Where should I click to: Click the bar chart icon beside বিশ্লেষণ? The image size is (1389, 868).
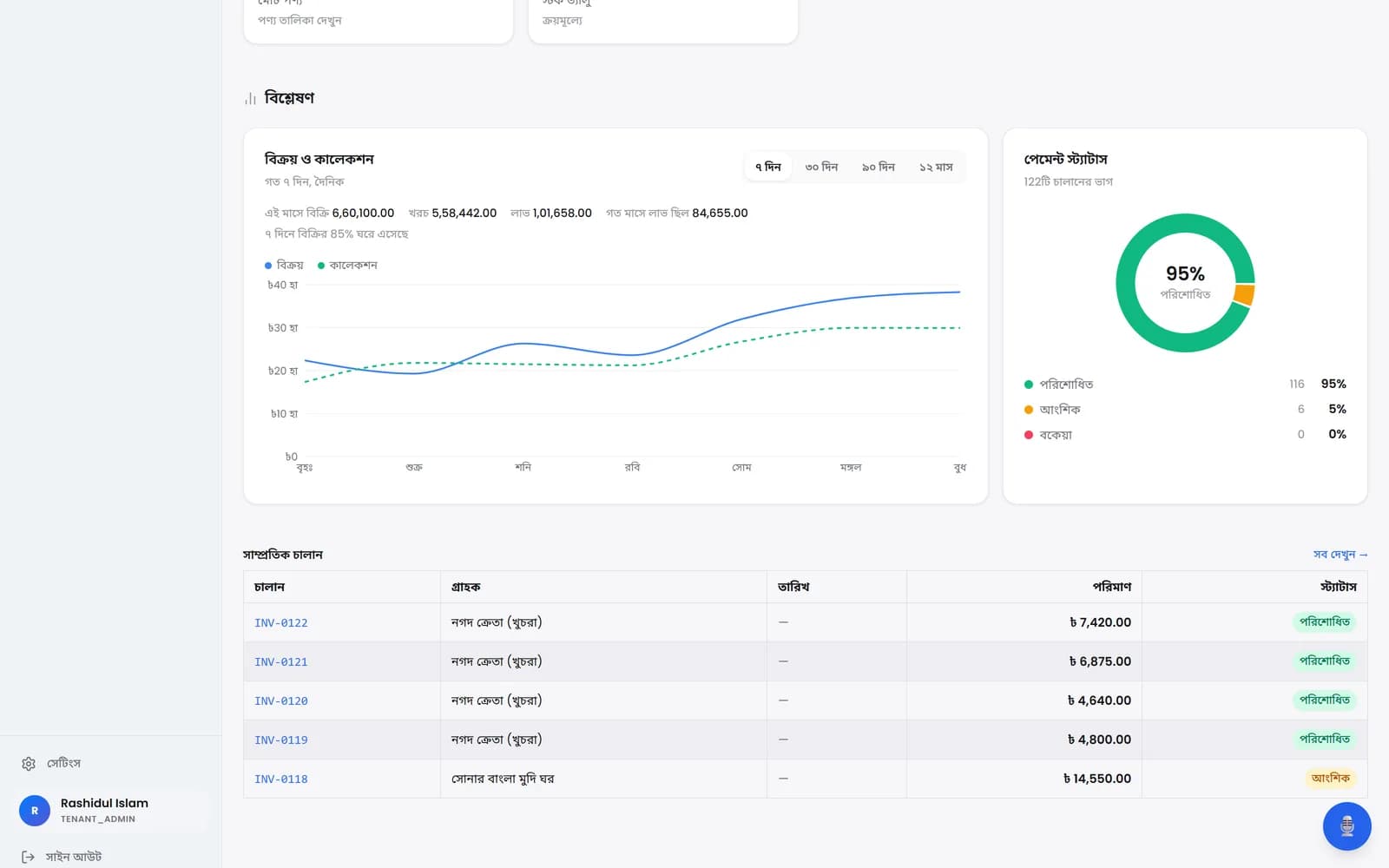251,98
